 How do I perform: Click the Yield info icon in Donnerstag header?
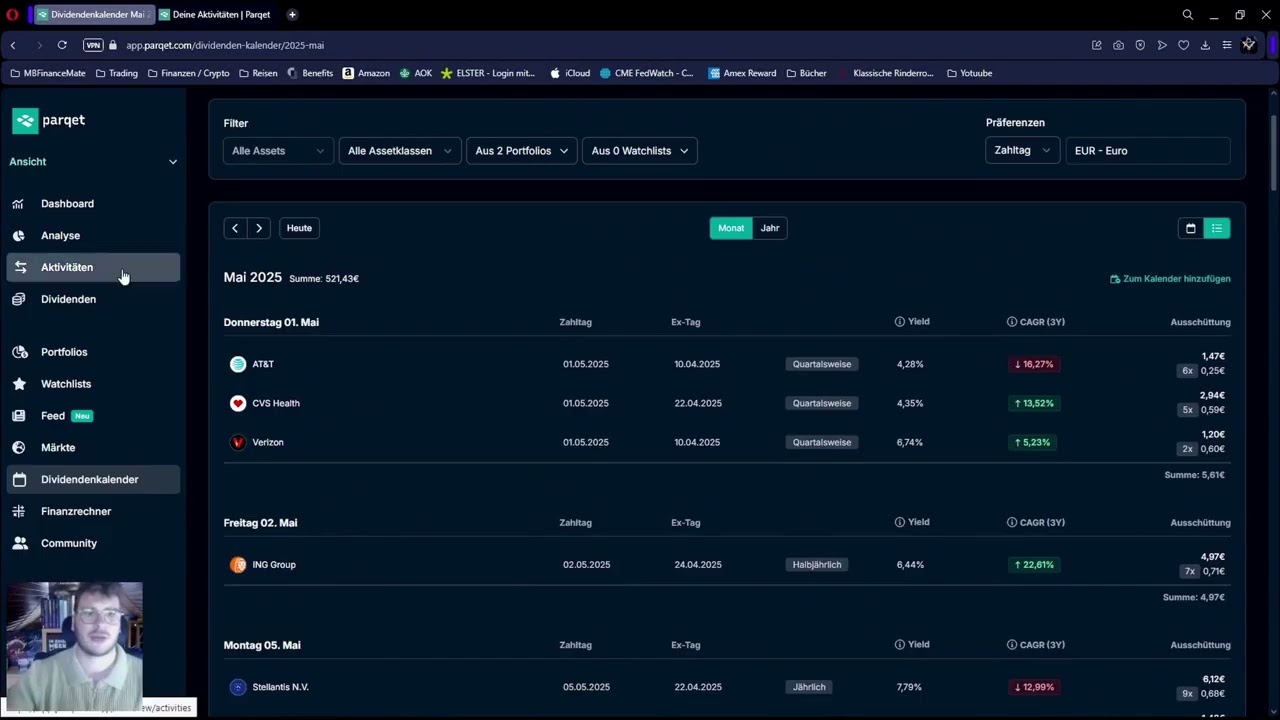click(900, 322)
